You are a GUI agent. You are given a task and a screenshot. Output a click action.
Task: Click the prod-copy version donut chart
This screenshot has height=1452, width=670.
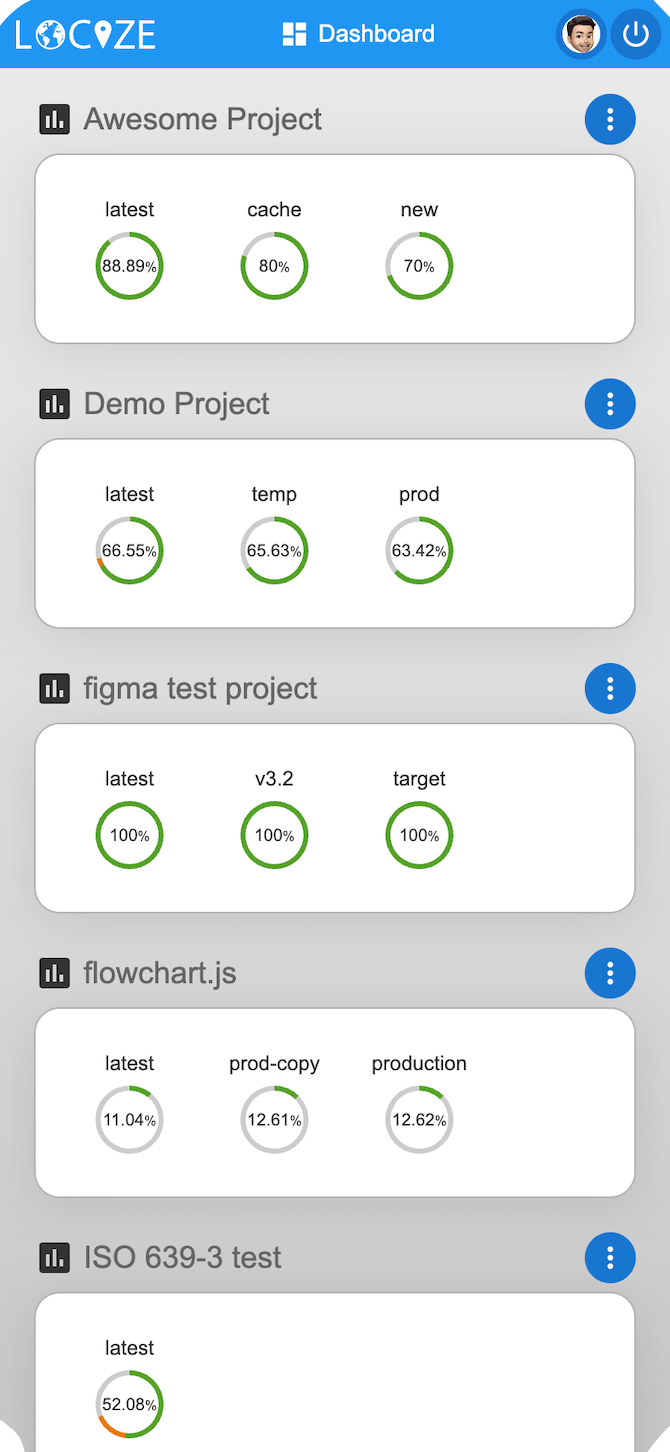(x=274, y=1120)
